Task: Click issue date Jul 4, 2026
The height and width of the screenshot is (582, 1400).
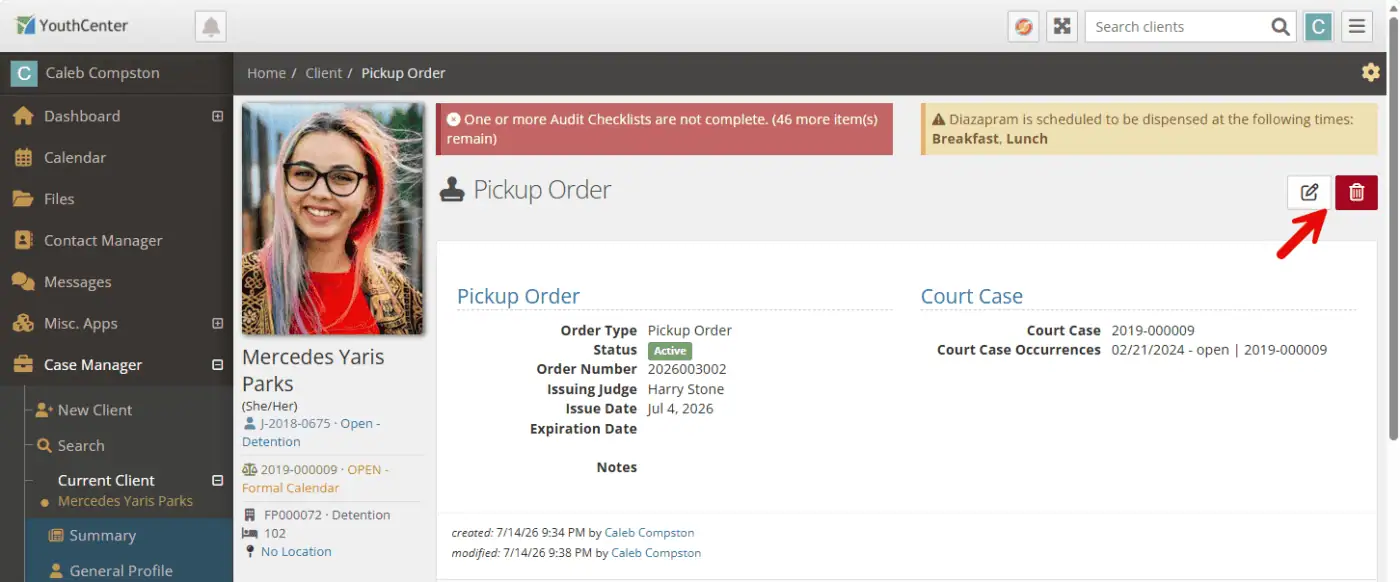Action: (x=681, y=408)
